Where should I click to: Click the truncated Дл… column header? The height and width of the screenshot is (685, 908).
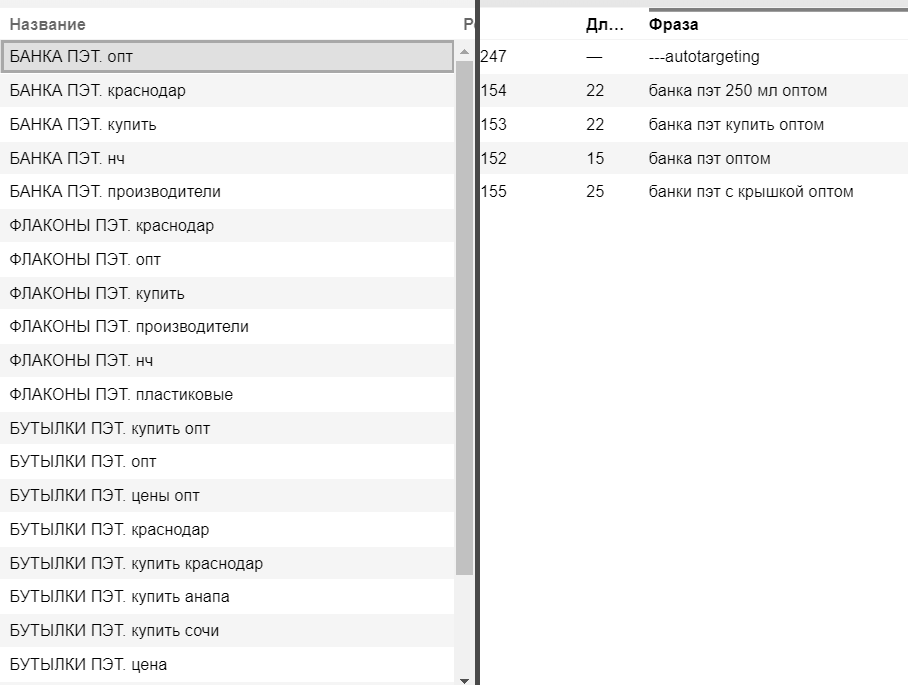[x=605, y=24]
